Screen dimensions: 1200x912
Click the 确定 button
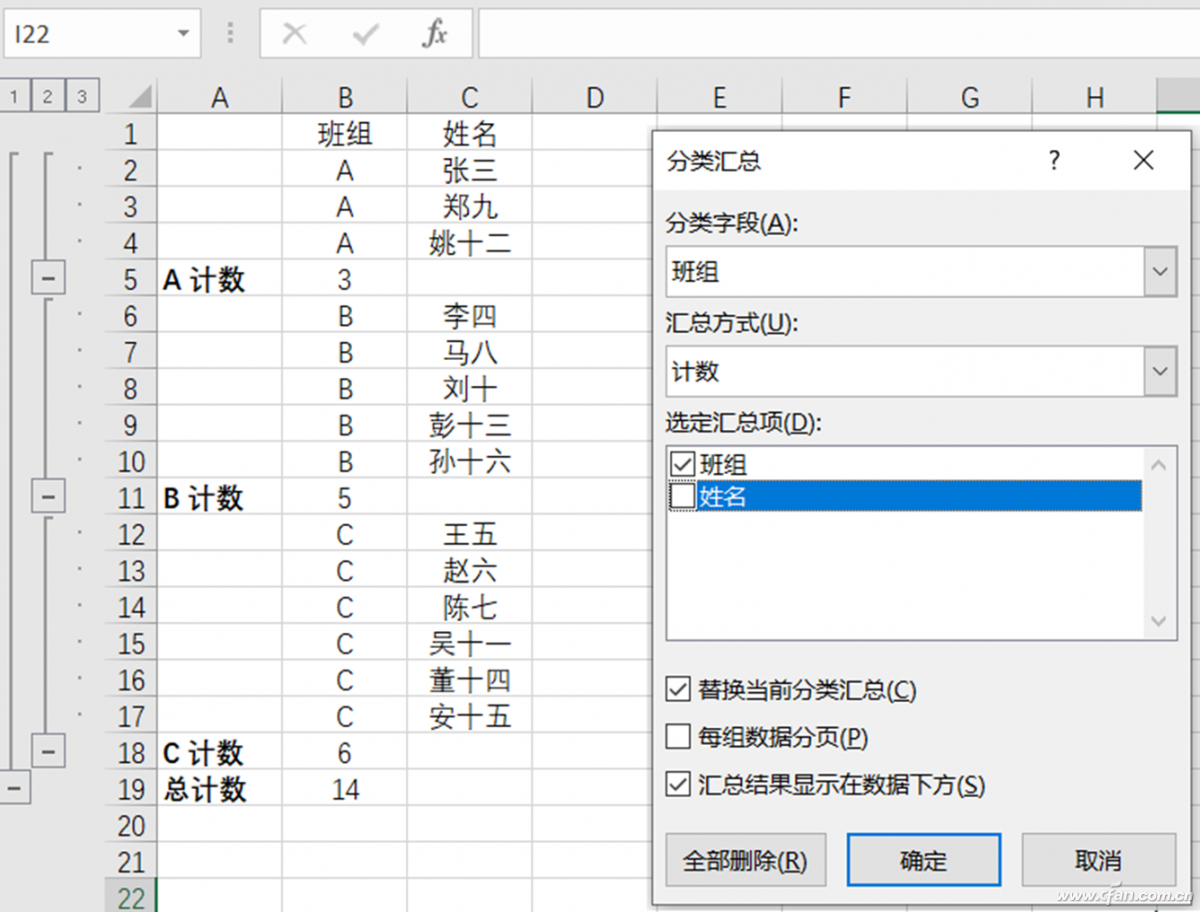tap(923, 860)
